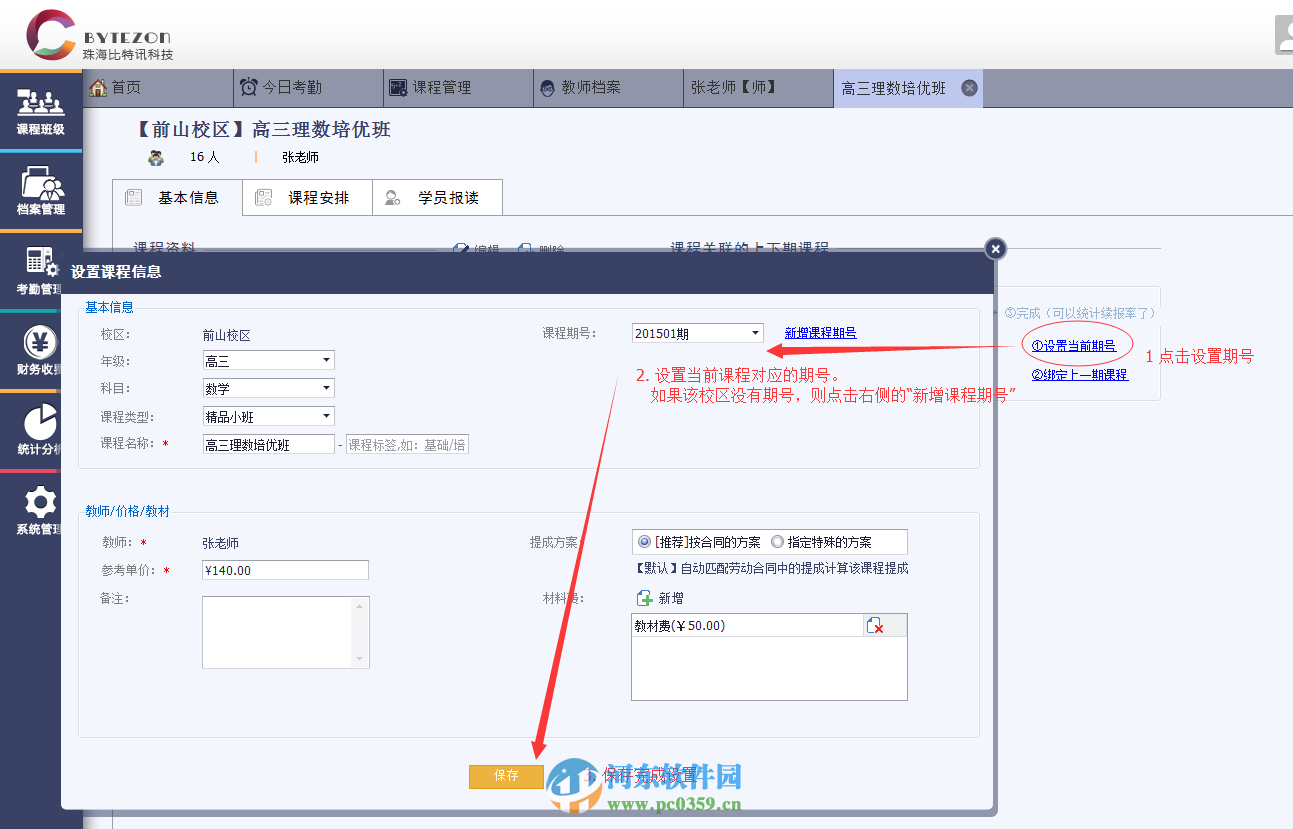Delete the 教材费 entry with red x icon
This screenshot has height=829, width=1293.
click(875, 626)
